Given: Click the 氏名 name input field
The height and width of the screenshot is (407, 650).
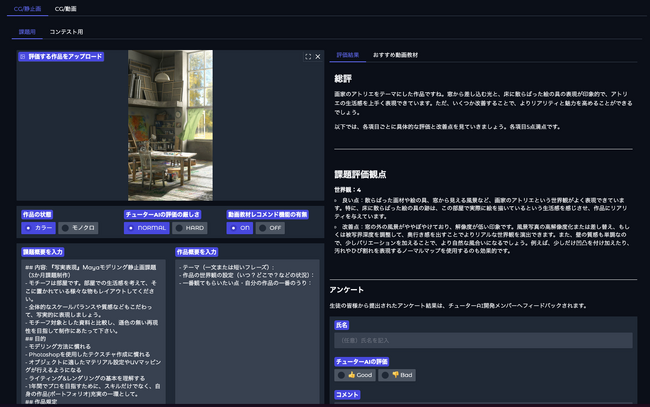Looking at the screenshot, I should pyautogui.click(x=483, y=341).
